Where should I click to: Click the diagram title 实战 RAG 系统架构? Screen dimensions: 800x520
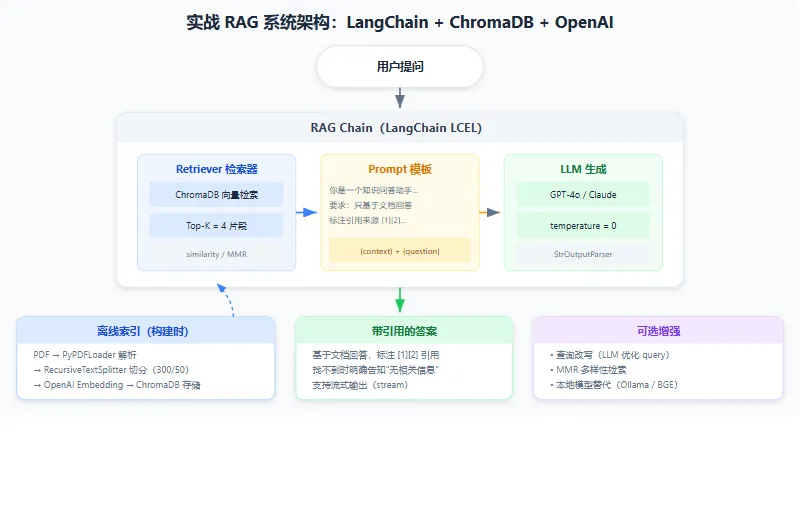399,22
